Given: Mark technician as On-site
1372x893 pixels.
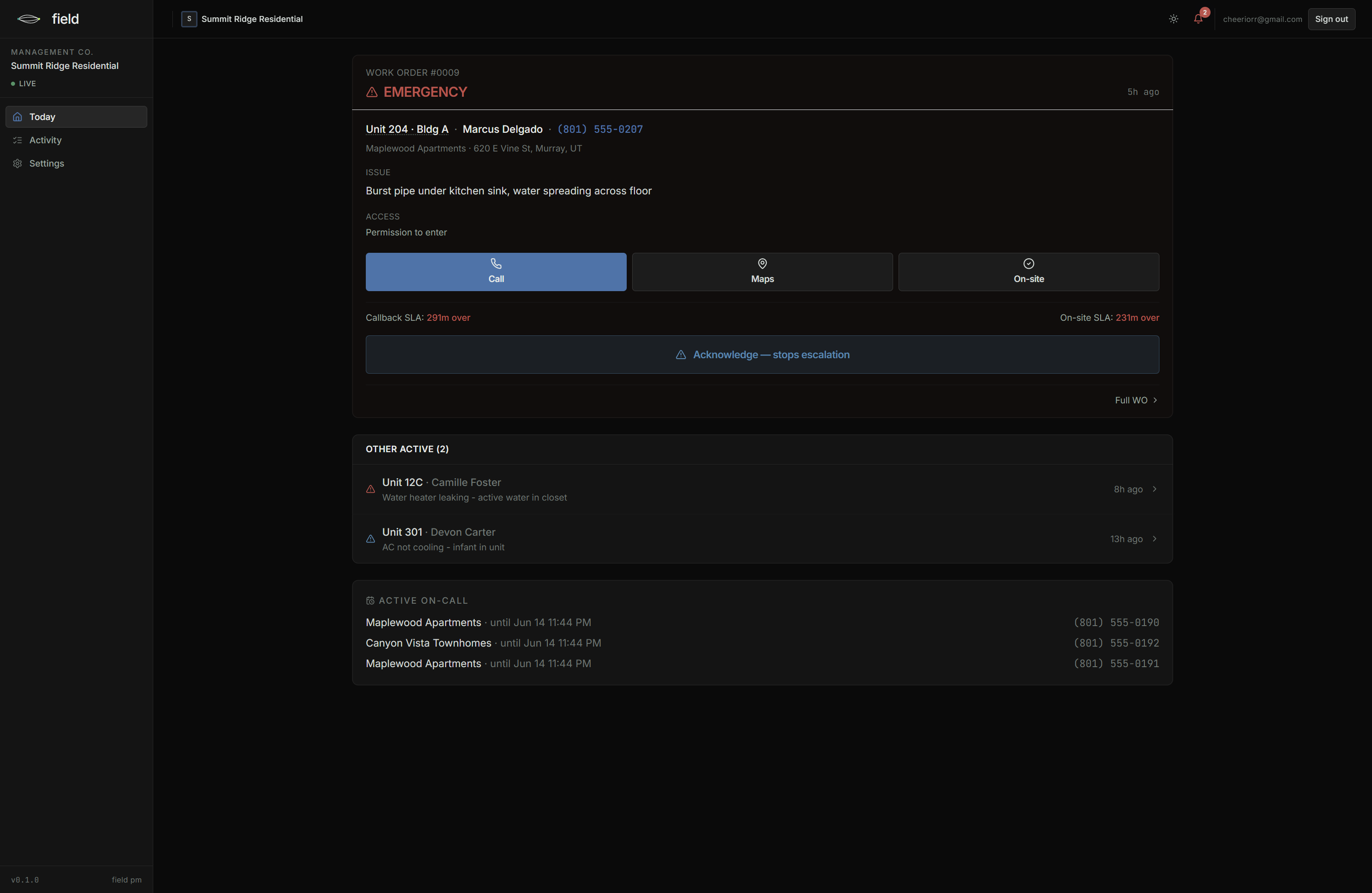Looking at the screenshot, I should (1029, 272).
